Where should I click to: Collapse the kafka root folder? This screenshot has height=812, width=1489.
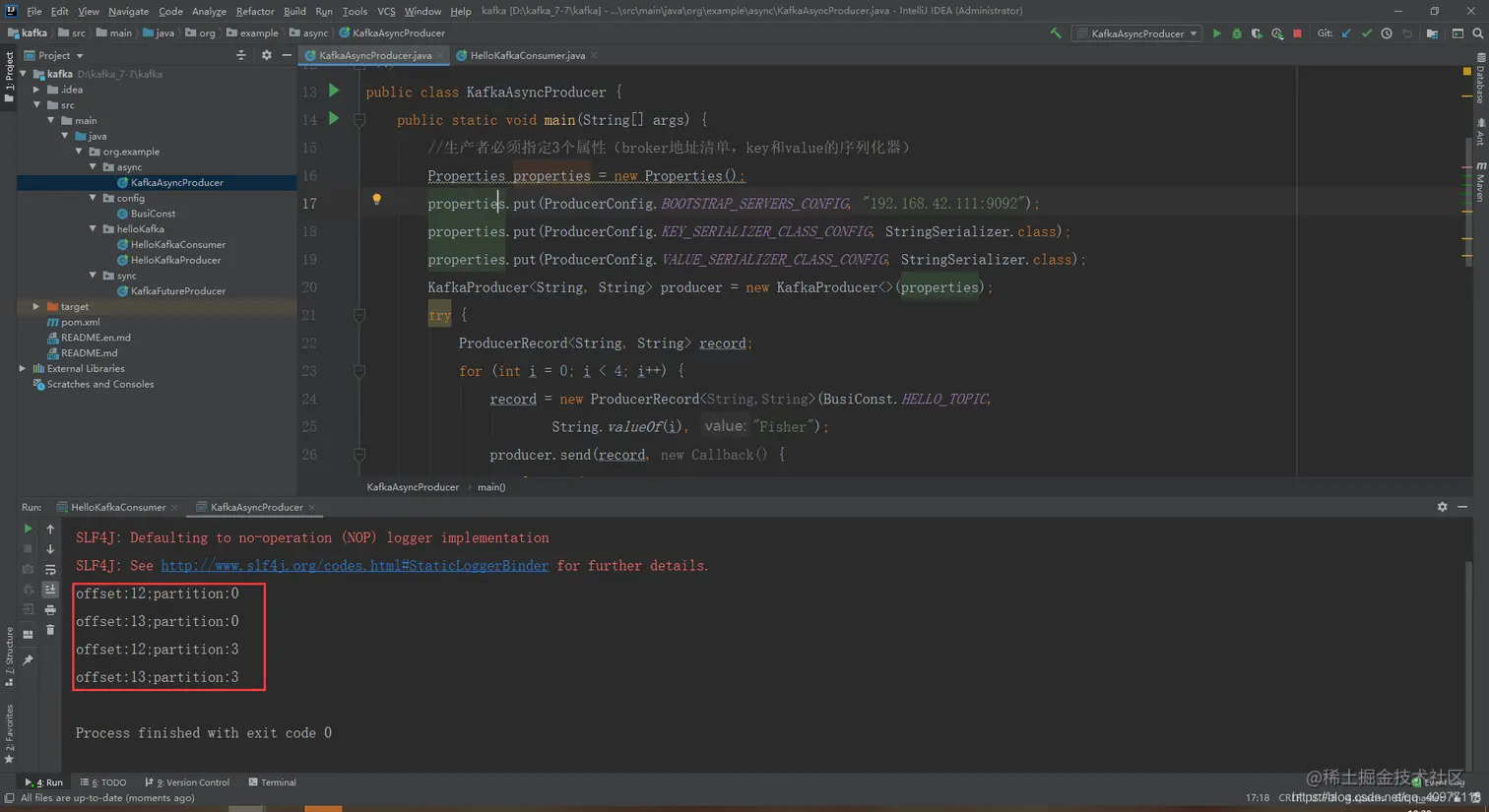(x=24, y=74)
